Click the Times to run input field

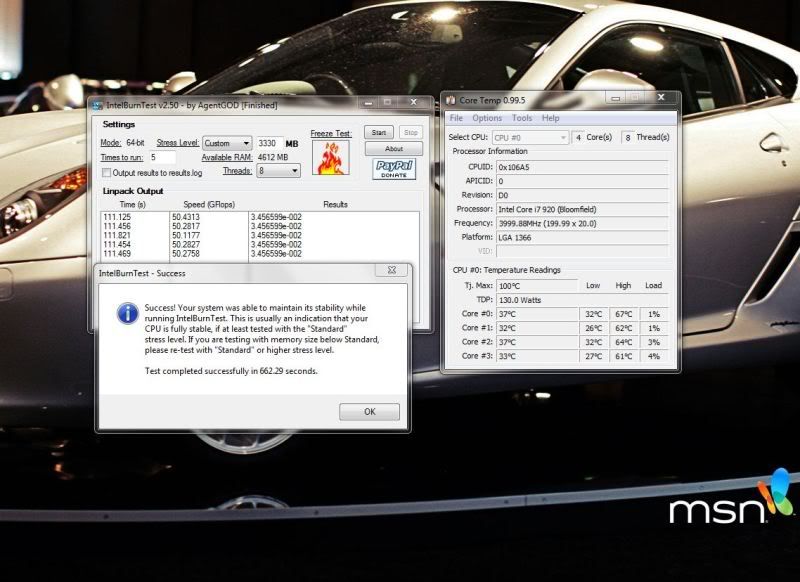click(x=162, y=157)
